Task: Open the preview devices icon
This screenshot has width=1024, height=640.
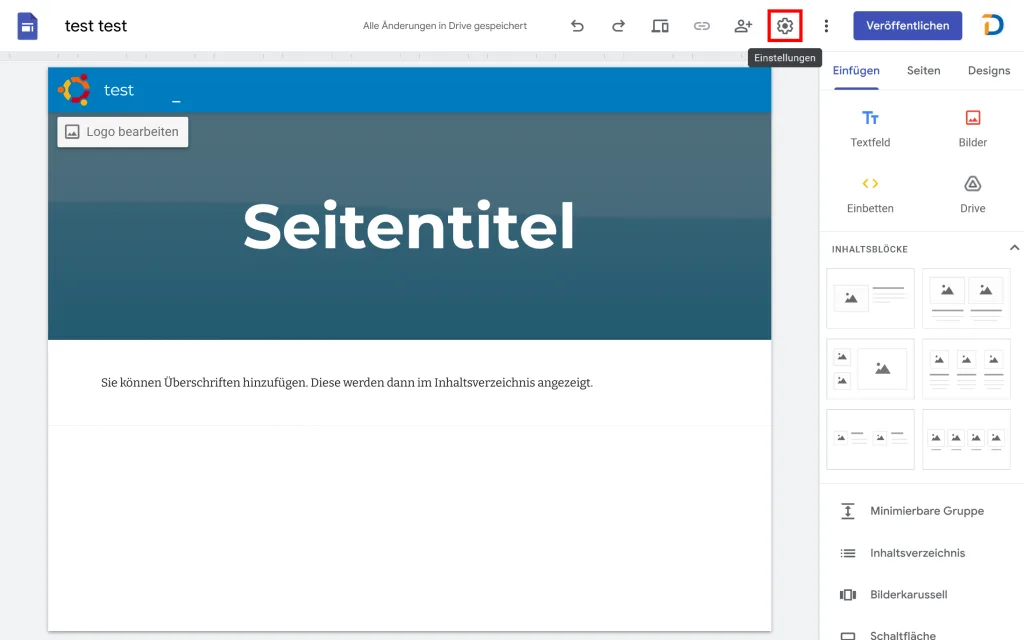Action: click(x=660, y=26)
